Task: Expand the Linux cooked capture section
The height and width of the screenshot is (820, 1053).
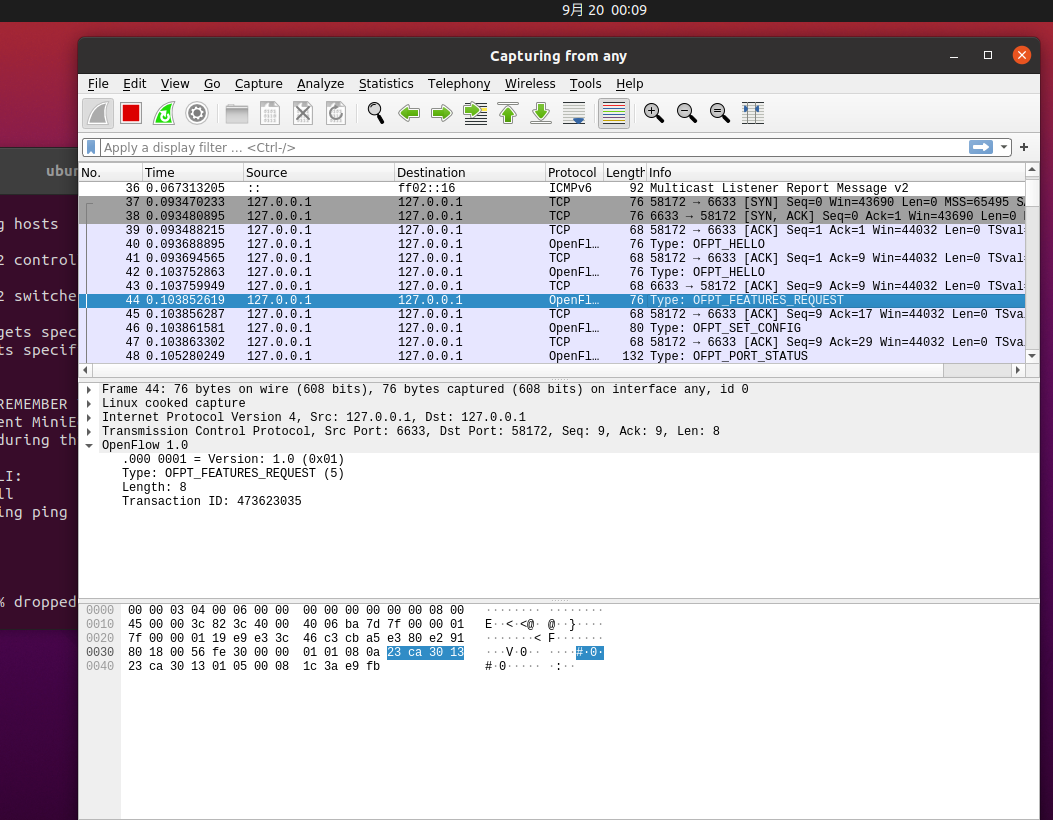Action: tap(89, 404)
